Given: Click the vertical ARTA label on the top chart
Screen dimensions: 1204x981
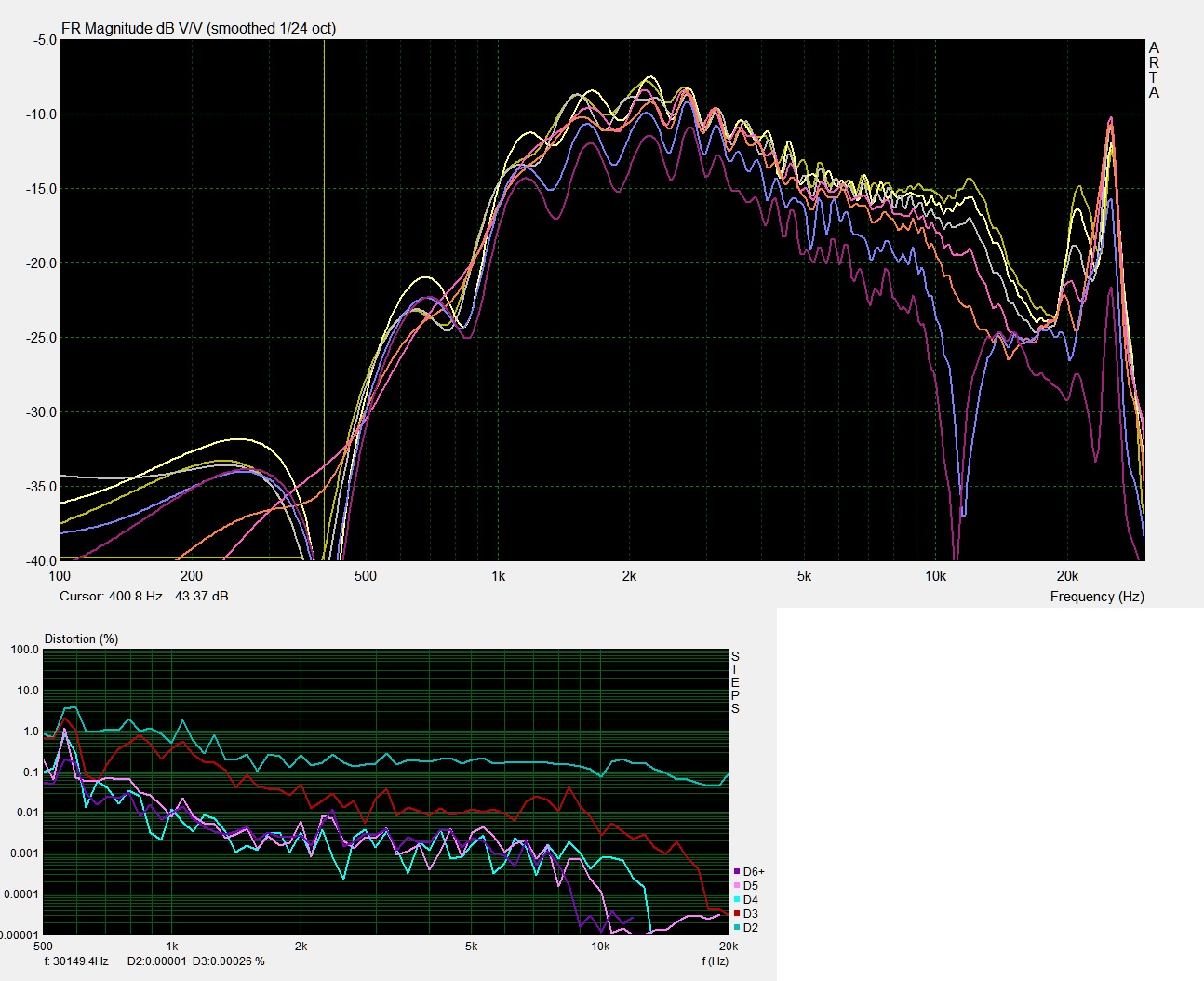Looking at the screenshot, I should coord(1154,70).
